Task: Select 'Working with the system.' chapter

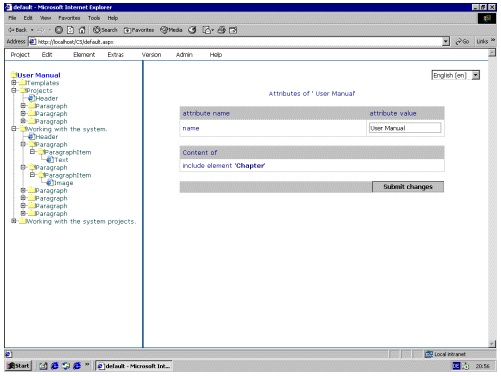Action: tap(67, 129)
